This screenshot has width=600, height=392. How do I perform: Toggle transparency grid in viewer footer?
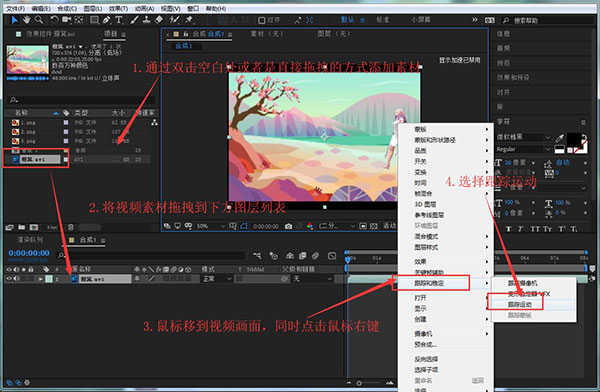[x=374, y=226]
